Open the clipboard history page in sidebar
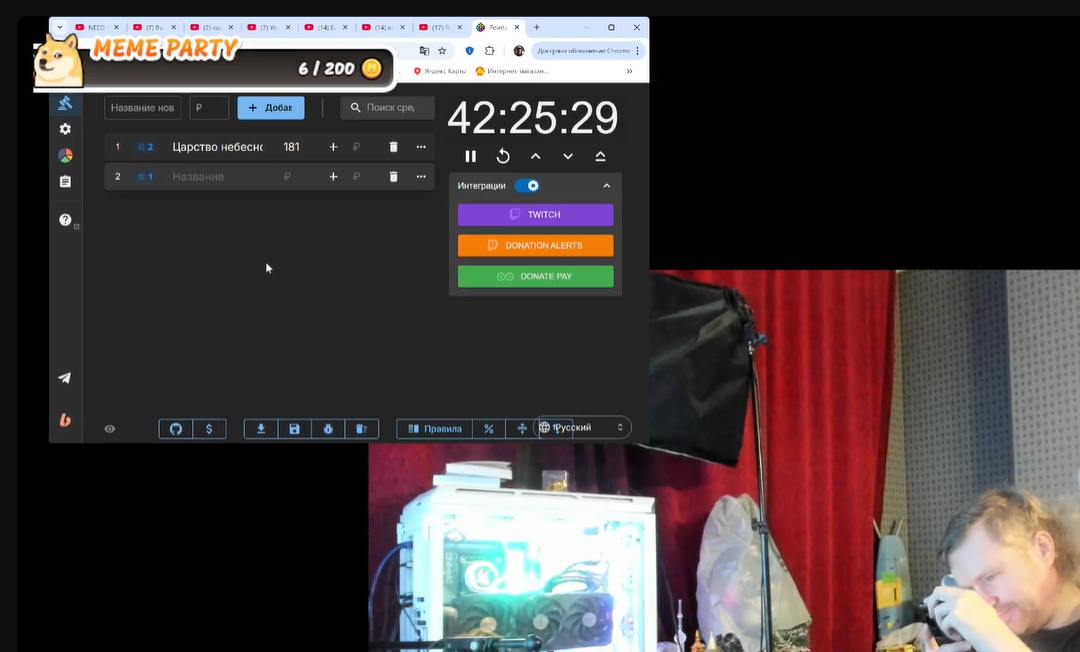 (x=65, y=182)
